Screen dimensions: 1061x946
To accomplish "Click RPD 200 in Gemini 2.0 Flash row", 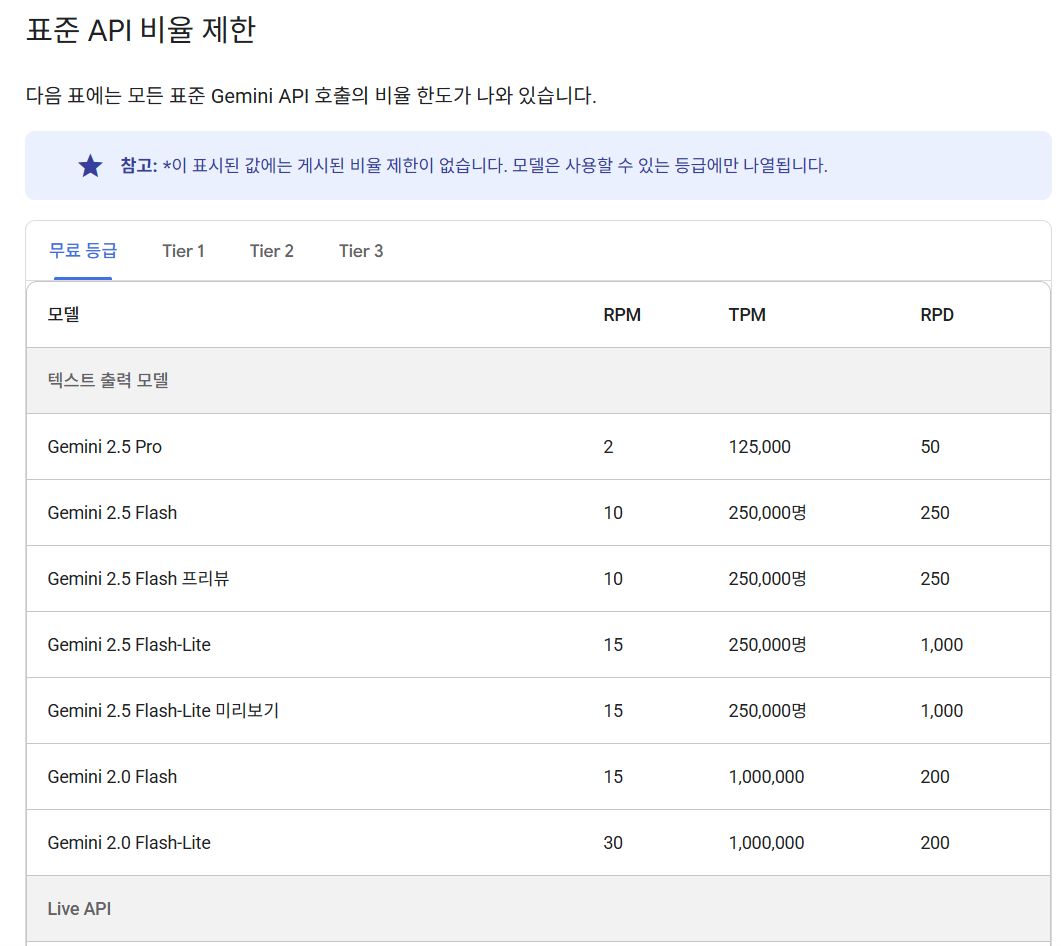I will coord(934,777).
